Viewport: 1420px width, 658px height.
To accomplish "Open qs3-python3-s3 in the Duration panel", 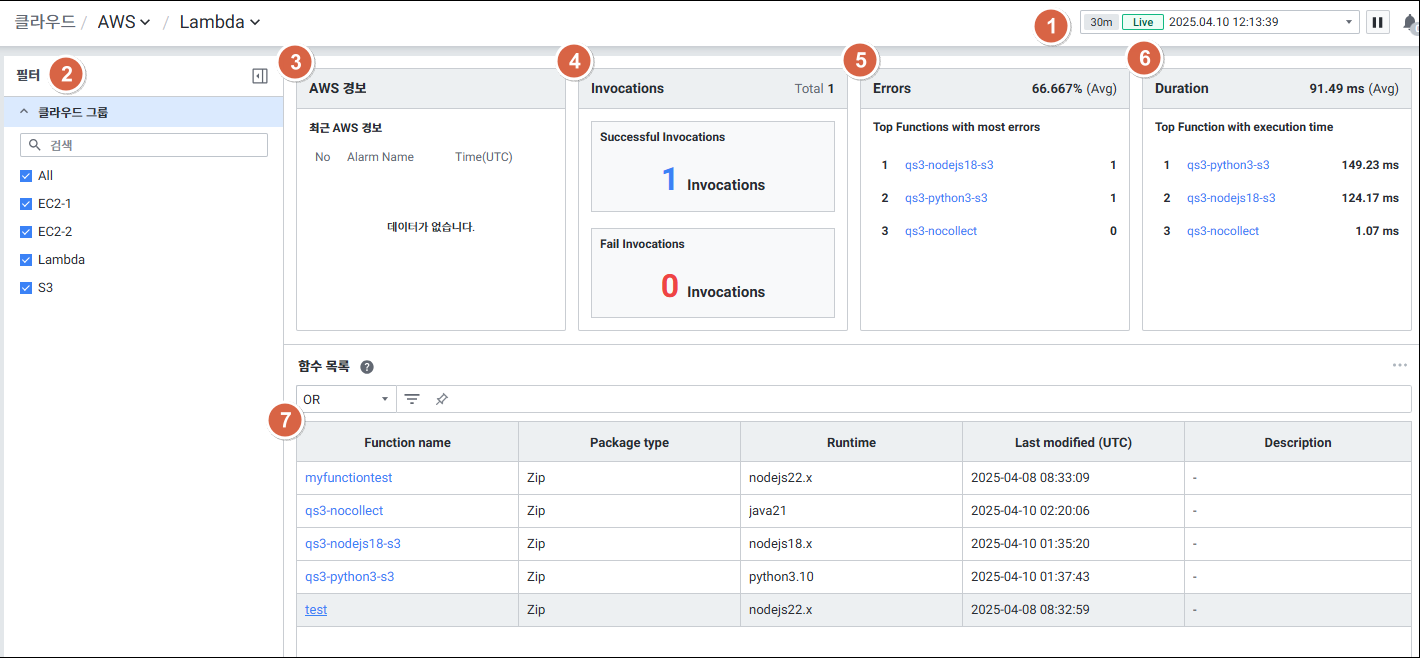I will click(1227, 165).
